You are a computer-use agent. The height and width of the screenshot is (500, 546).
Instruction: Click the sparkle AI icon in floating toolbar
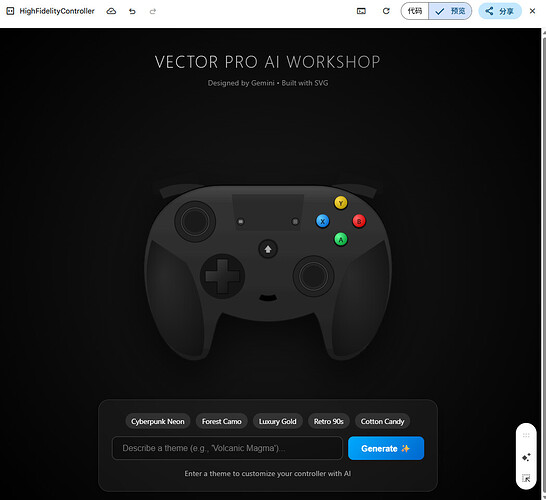click(x=526, y=457)
